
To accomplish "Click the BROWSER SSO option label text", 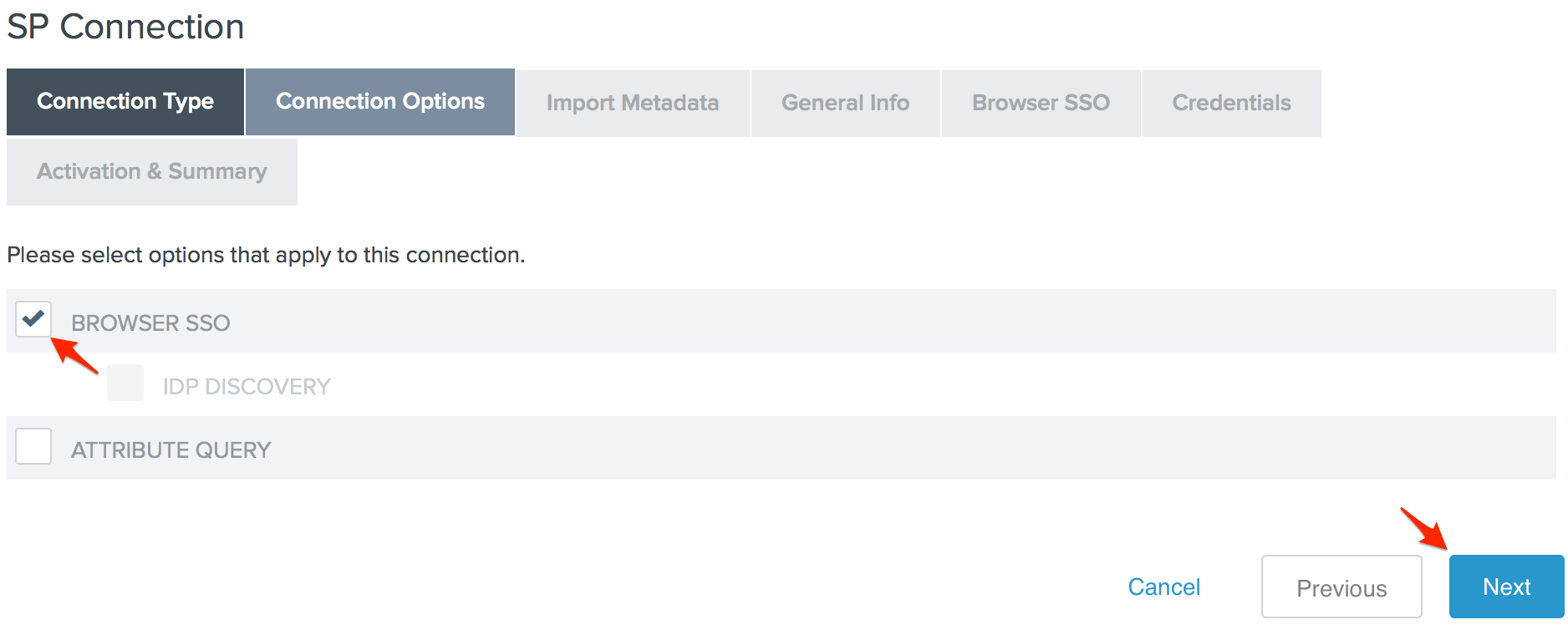I will (150, 323).
